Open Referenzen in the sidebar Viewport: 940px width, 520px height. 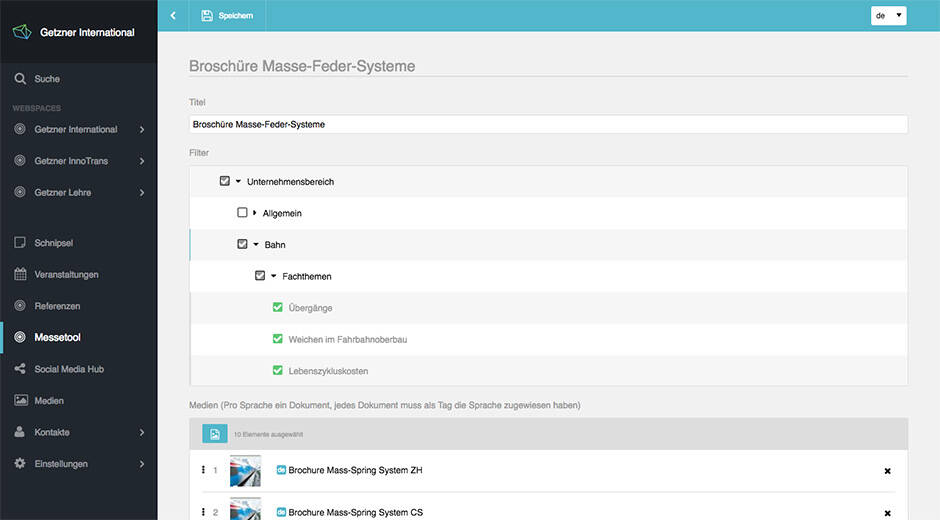(57, 306)
